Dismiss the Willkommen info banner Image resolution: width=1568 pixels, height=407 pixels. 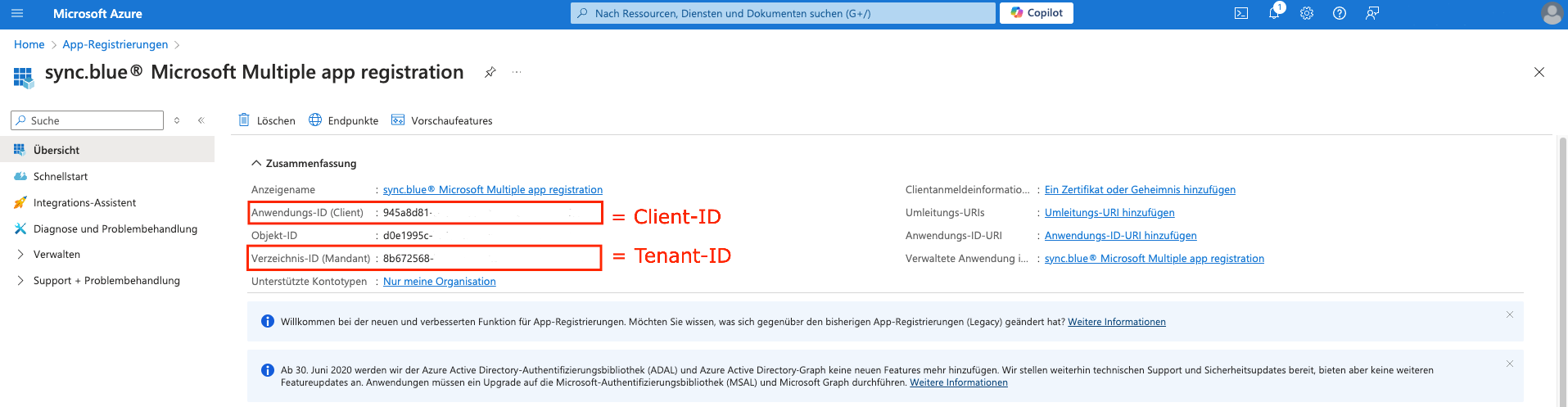coord(1510,314)
